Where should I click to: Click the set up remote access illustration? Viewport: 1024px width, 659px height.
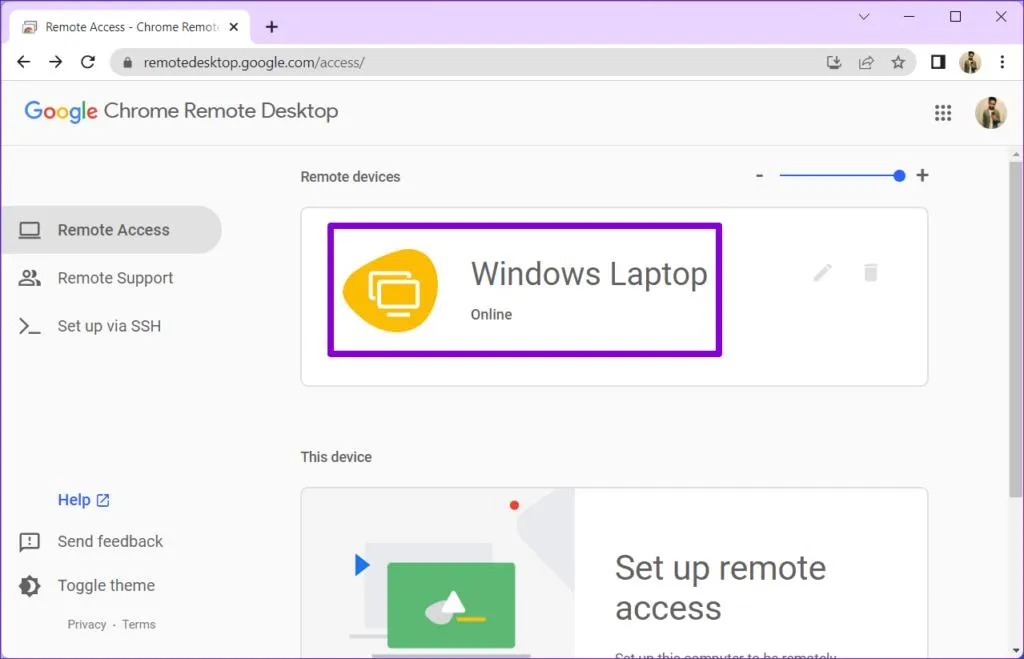[x=438, y=573]
